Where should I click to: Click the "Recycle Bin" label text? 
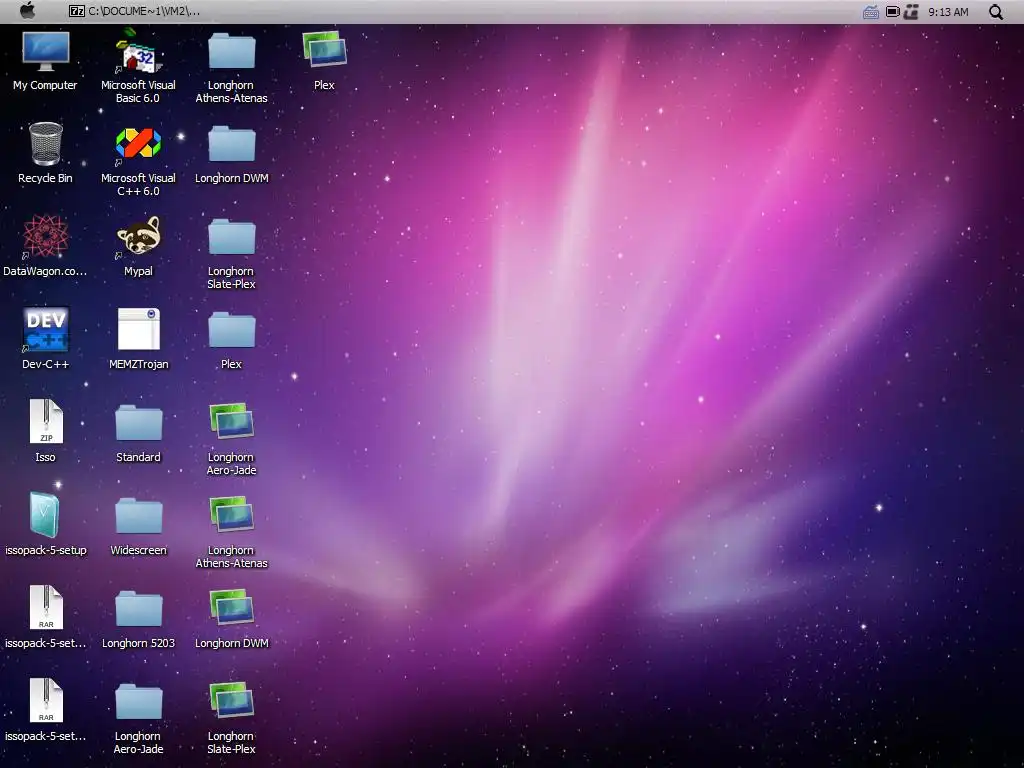45,178
